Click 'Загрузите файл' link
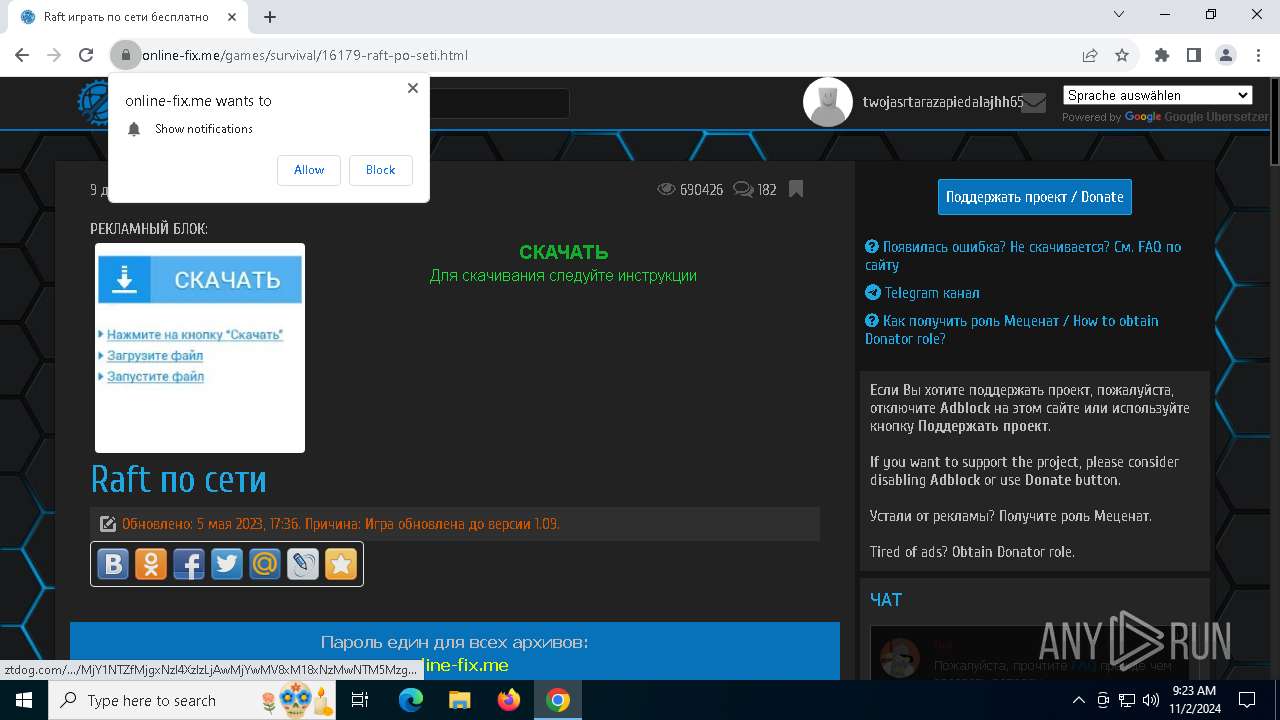 [x=155, y=356]
